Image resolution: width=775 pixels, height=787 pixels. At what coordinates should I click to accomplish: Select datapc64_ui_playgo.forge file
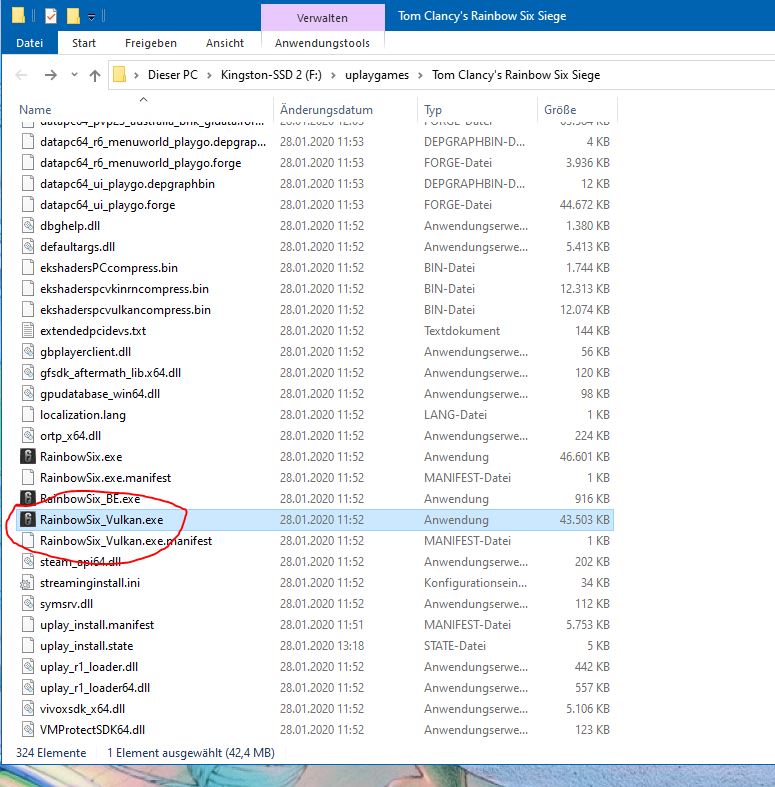tap(107, 205)
